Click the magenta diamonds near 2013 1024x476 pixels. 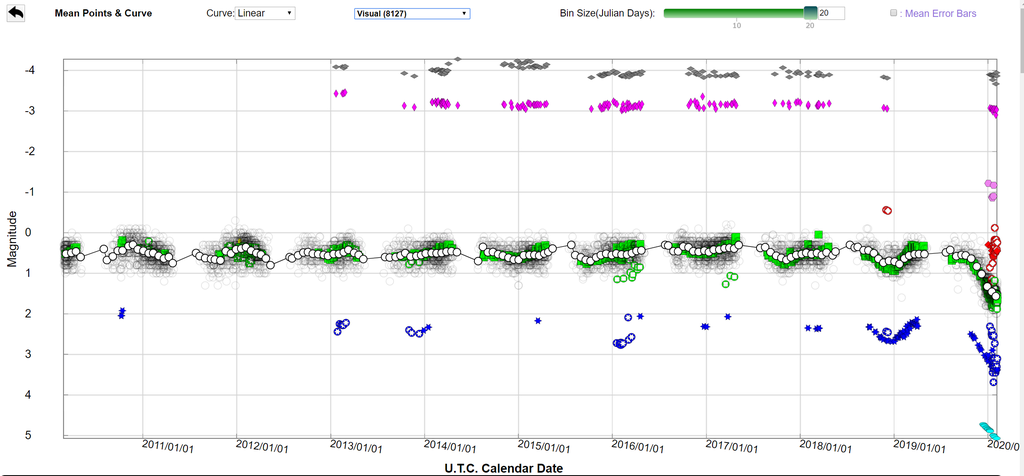click(340, 93)
